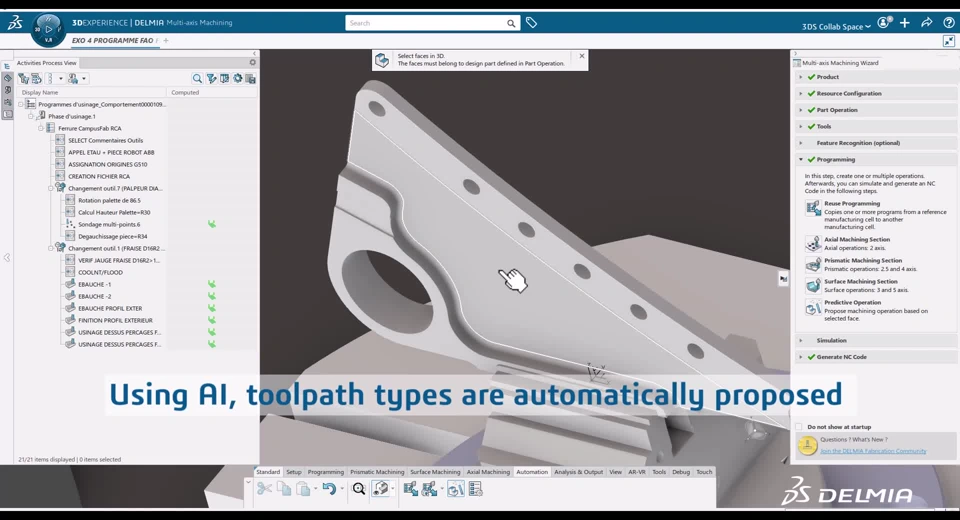
Task: Click the Predictive Operation icon in bottom toolbar
Action: (x=456, y=488)
